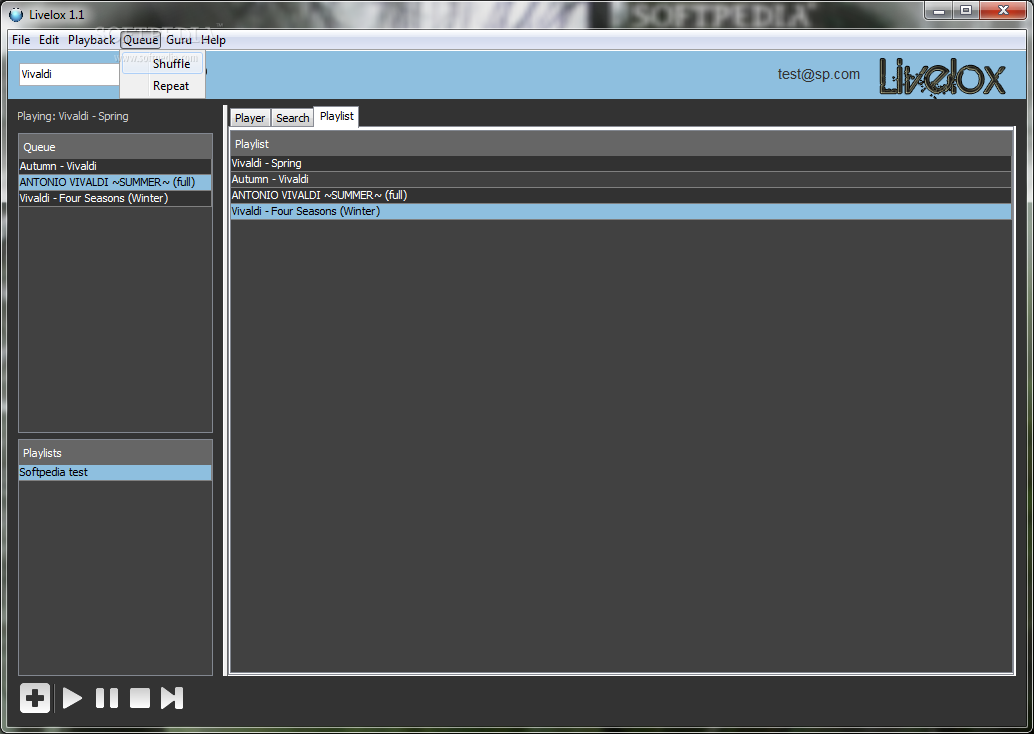
Task: Click the Playlist column header
Action: point(621,143)
